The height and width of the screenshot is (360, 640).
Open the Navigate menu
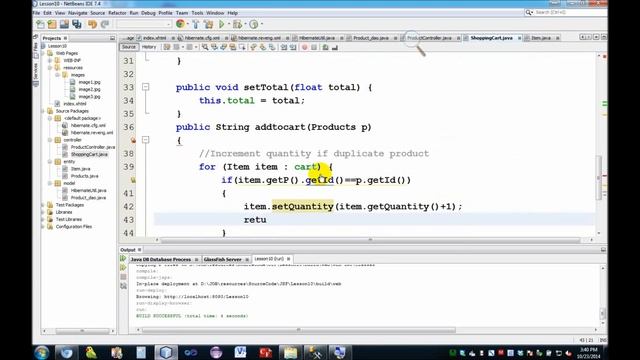coord(78,13)
